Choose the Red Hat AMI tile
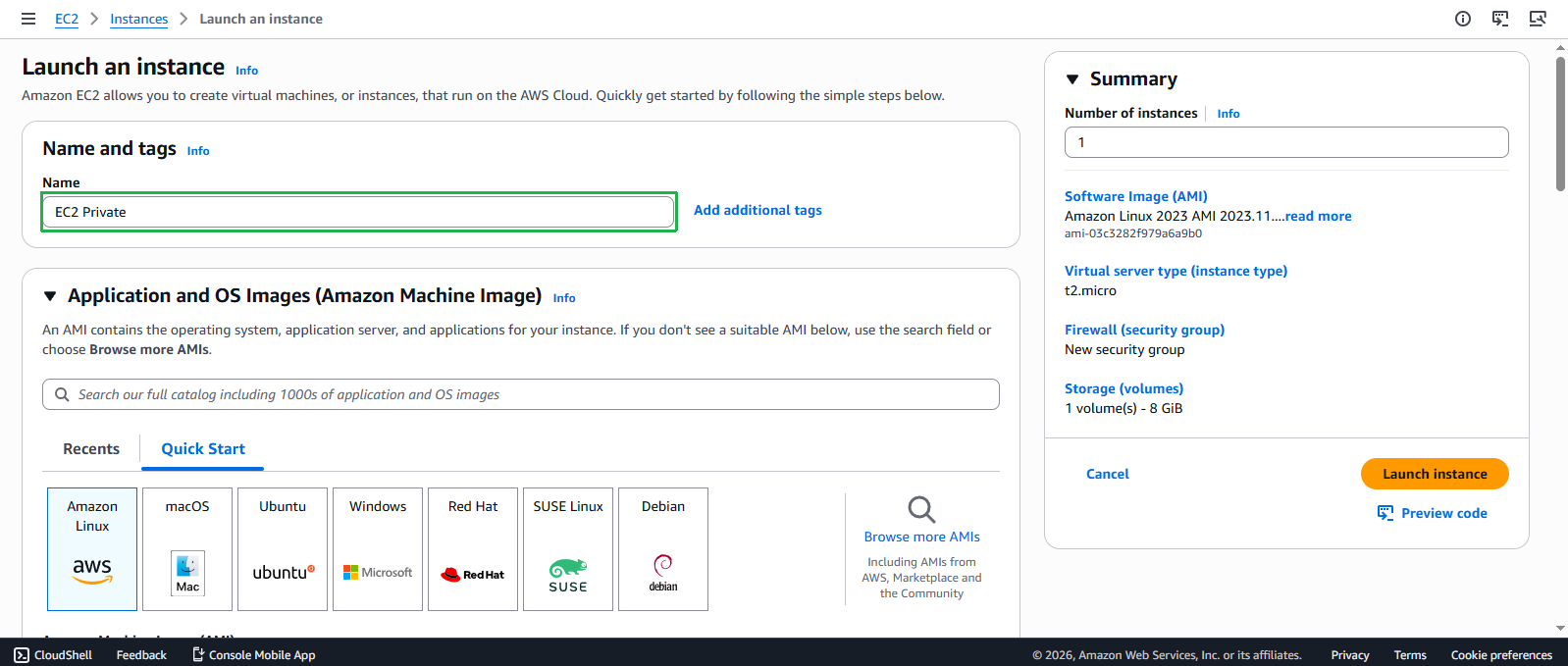Screen dimensions: 1568x666 pos(473,549)
